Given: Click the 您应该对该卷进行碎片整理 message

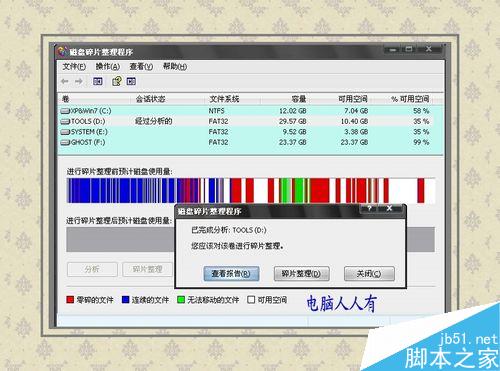Looking at the screenshot, I should [237, 246].
